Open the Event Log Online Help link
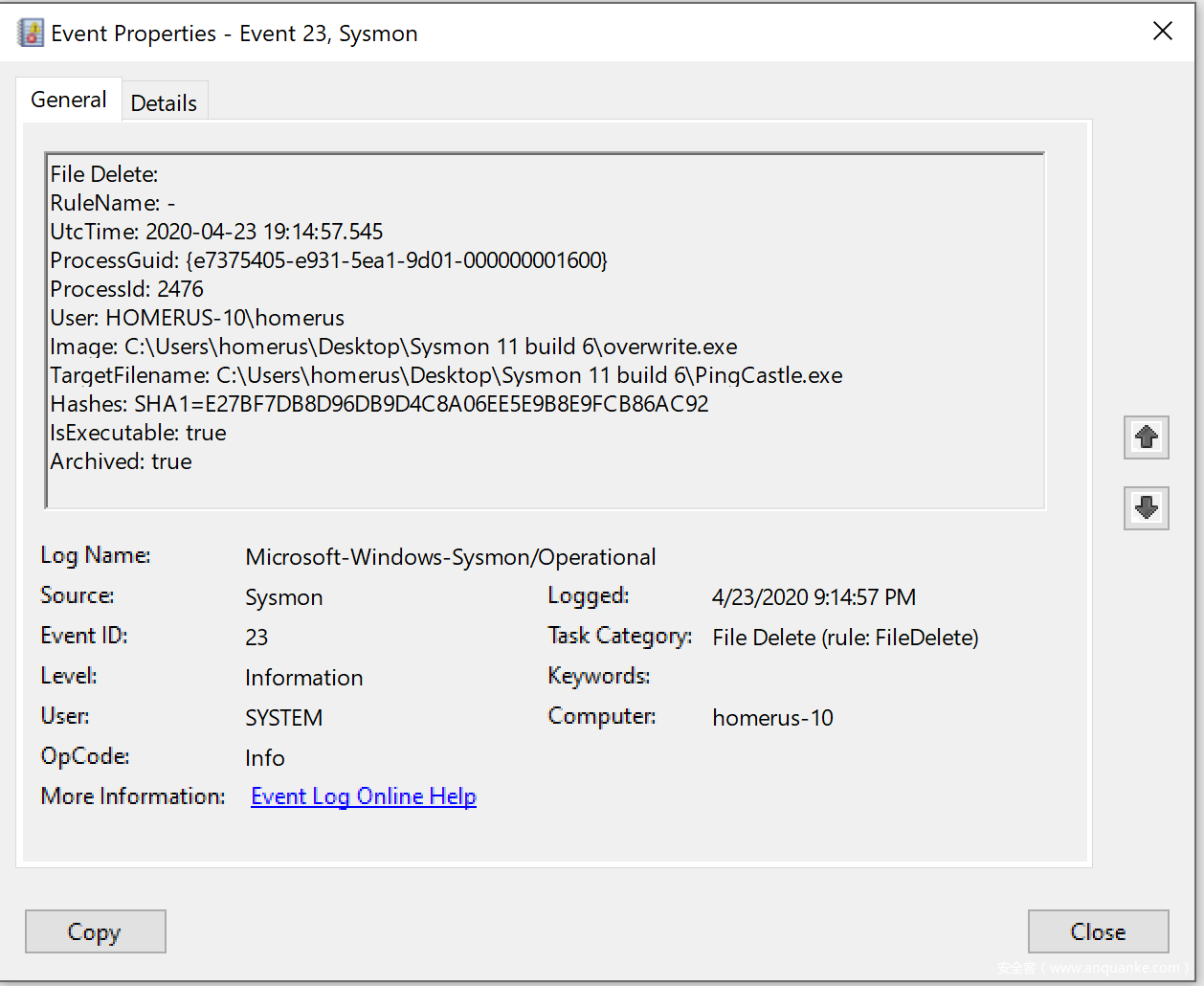1204x986 pixels. pyautogui.click(x=363, y=796)
